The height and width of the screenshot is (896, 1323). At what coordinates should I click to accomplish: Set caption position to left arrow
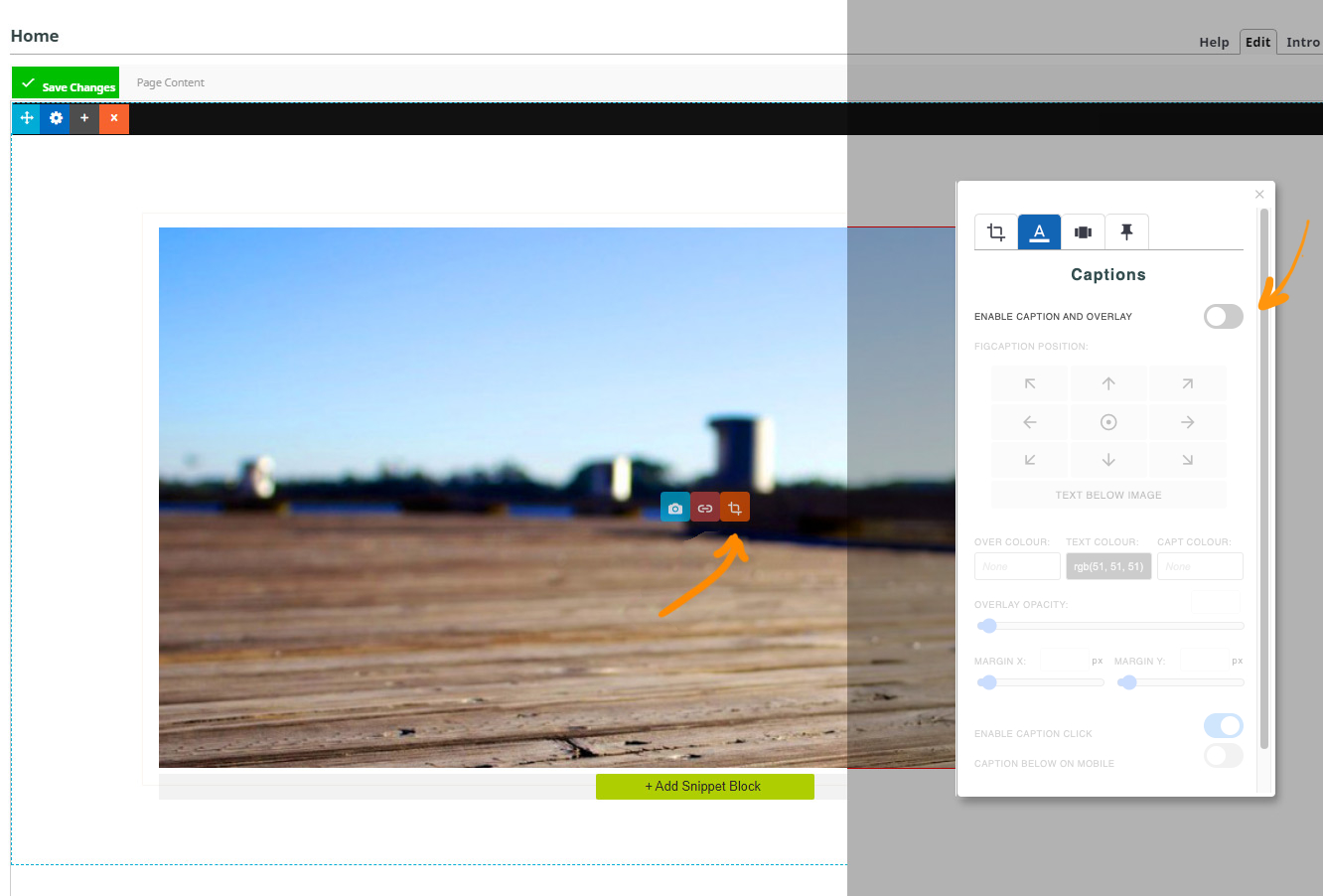(1030, 422)
